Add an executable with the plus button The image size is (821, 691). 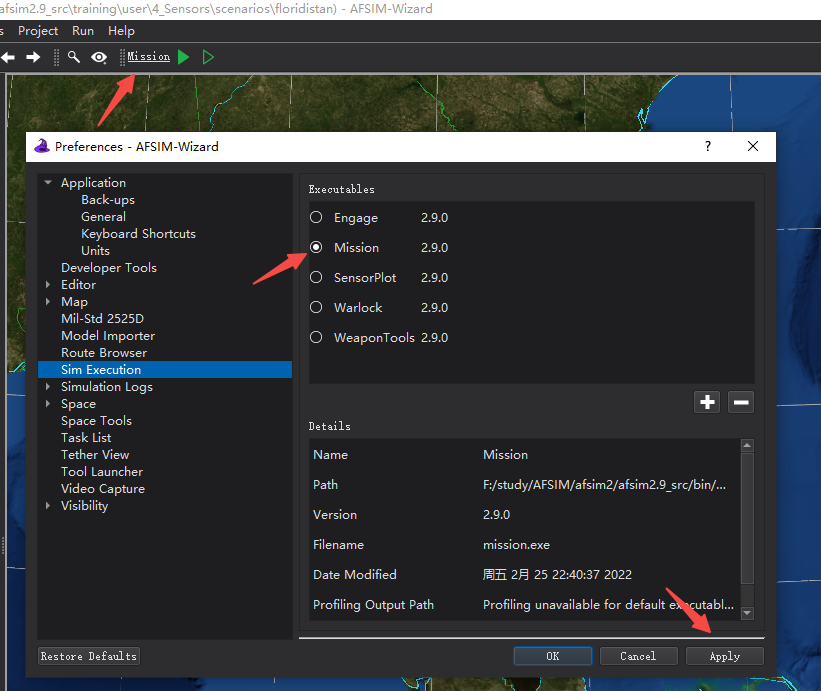point(707,402)
